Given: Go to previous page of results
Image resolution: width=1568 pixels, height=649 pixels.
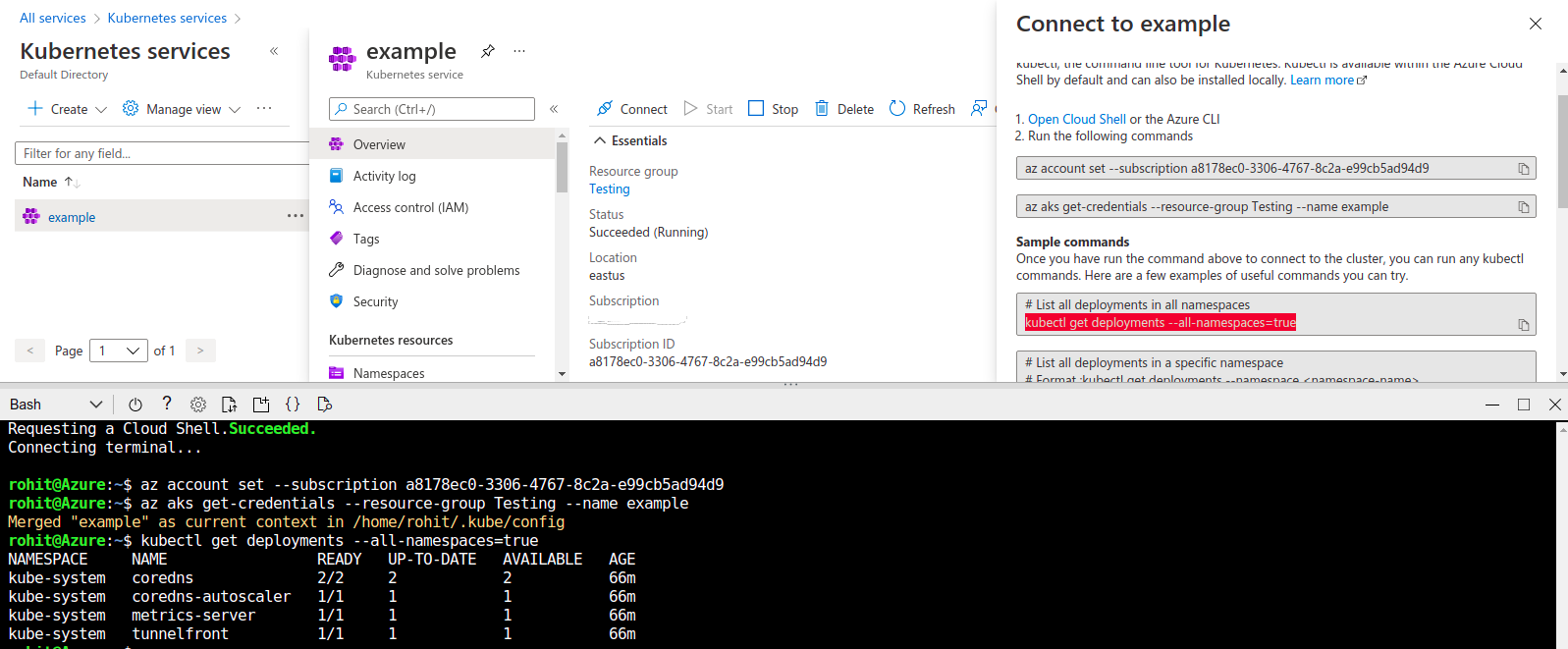Looking at the screenshot, I should (30, 351).
